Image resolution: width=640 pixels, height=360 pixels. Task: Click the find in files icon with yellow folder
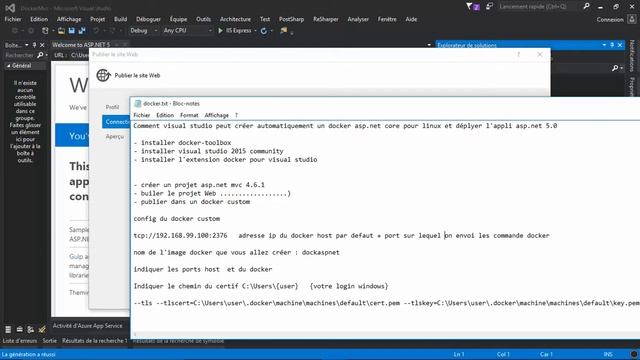(284, 31)
